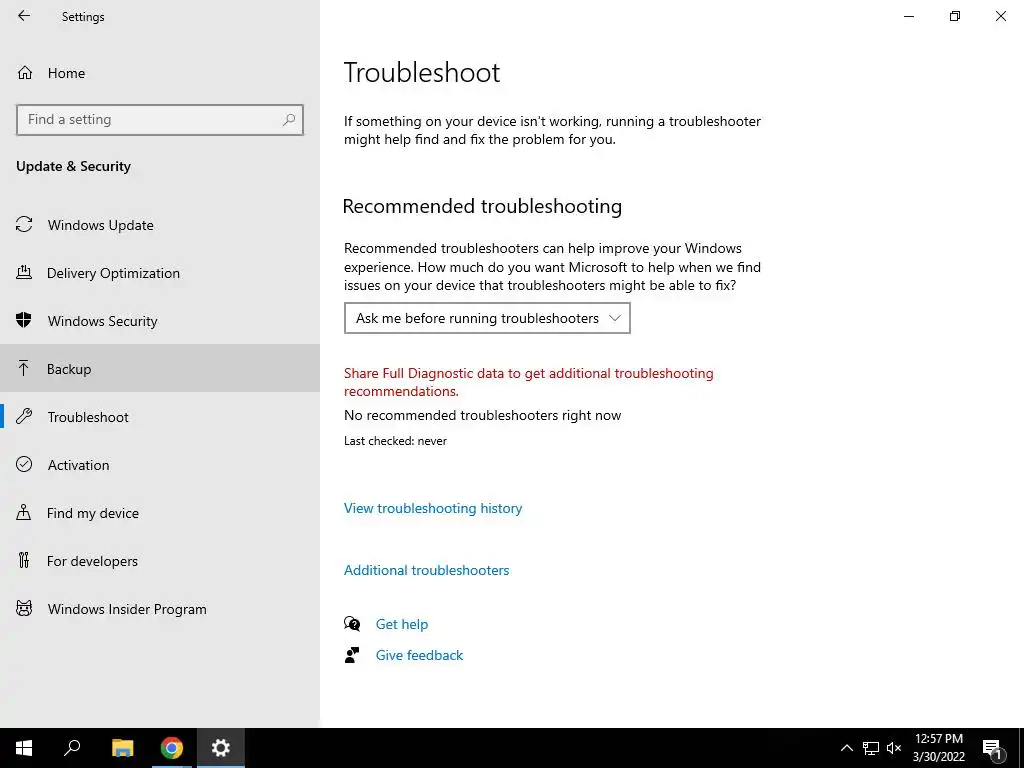
Task: Click the For developers tools icon
Action: point(24,560)
